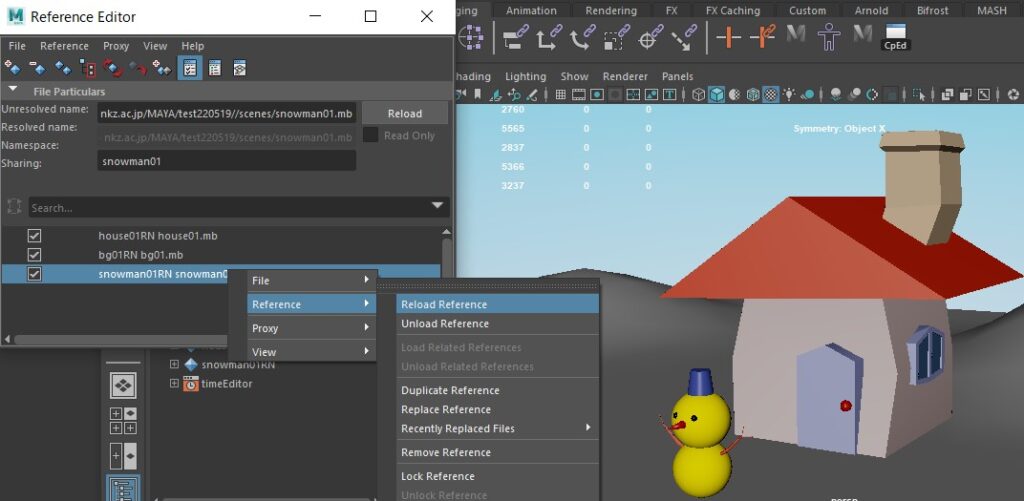This screenshot has width=1024, height=501.
Task: Open the File submenu in context menu
Action: [312, 280]
